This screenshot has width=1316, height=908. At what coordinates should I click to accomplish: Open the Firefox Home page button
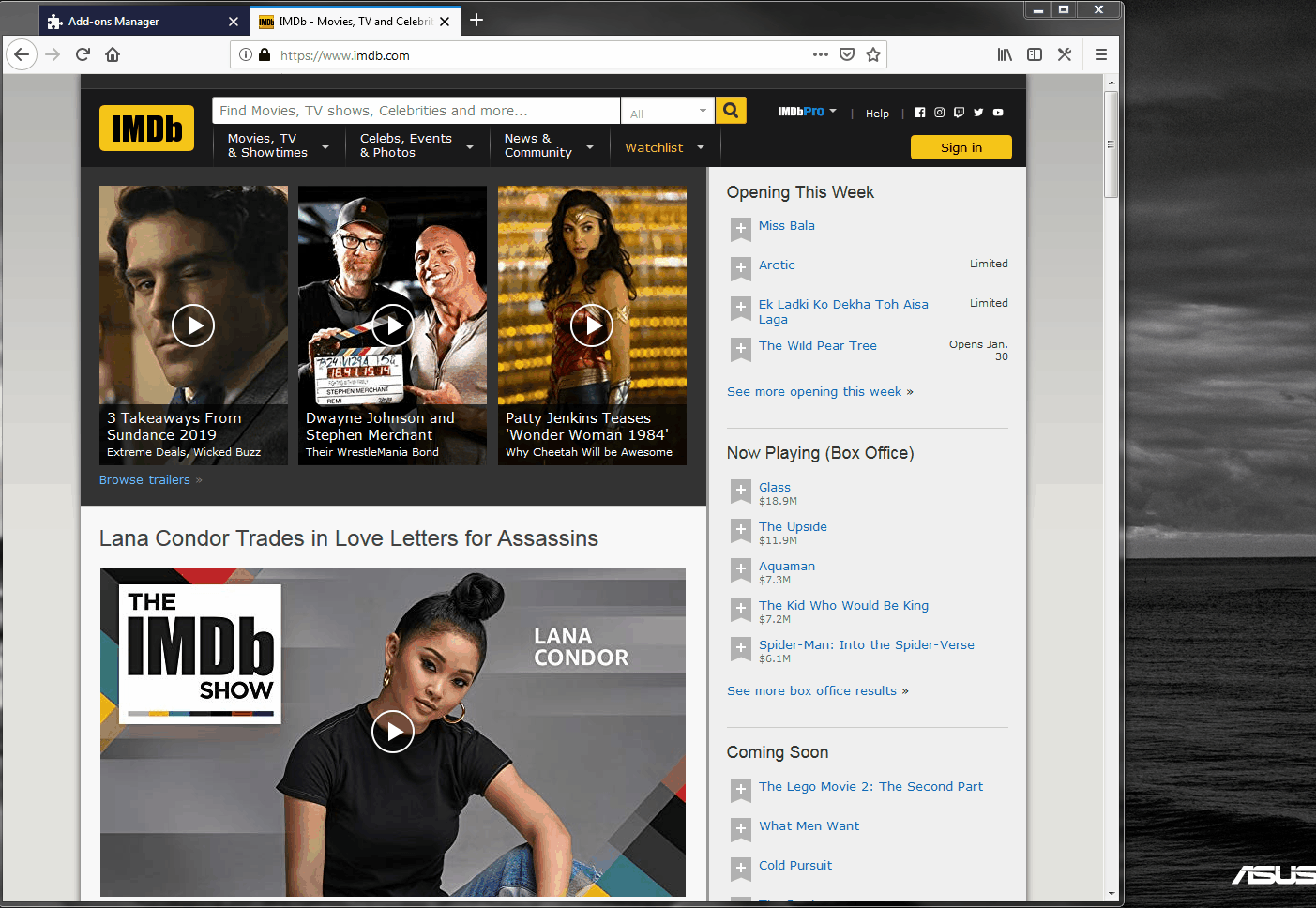113,54
